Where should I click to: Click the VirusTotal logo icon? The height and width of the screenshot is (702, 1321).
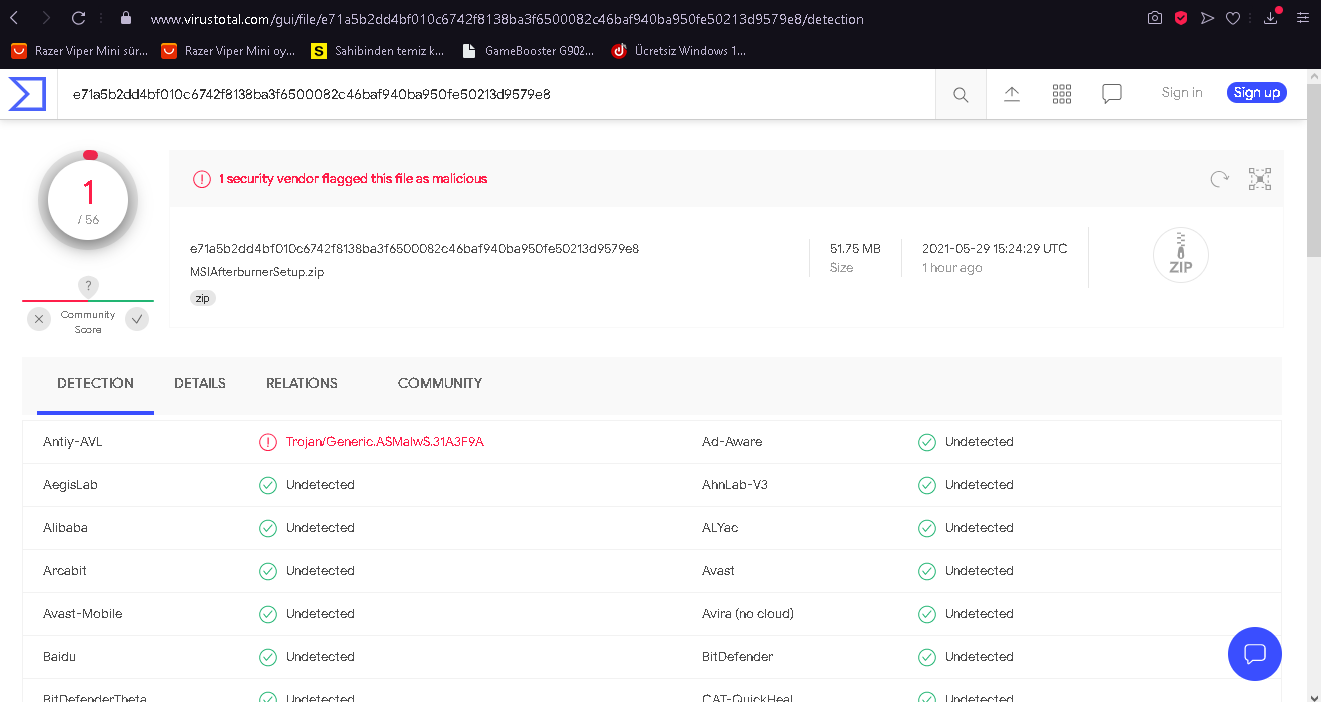(x=27, y=94)
